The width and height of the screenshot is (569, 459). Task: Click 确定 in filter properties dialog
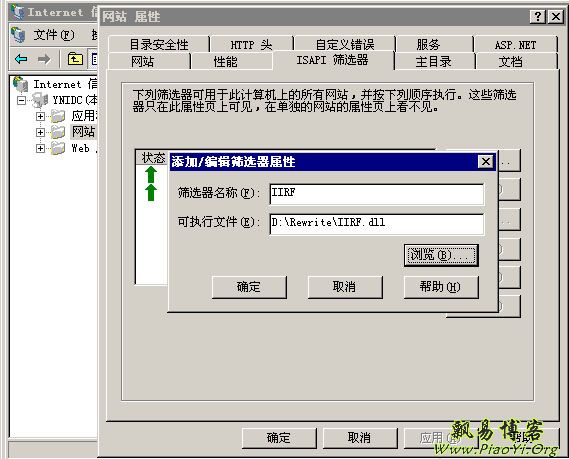coord(249,287)
